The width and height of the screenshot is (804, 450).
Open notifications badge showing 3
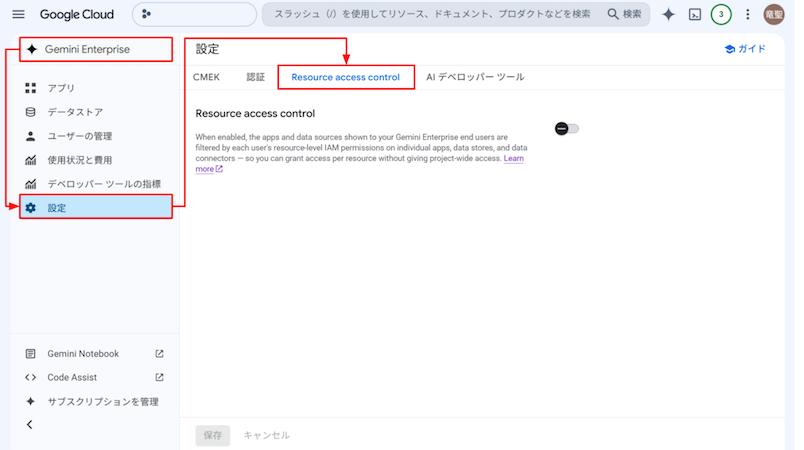721,14
